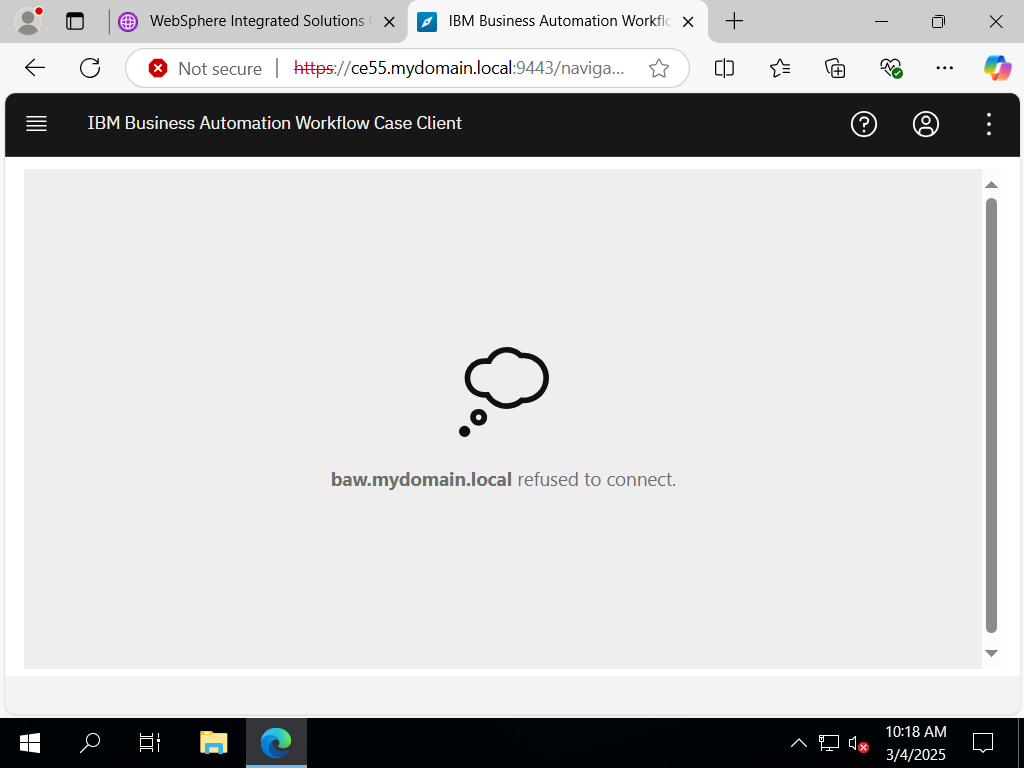Image resolution: width=1024 pixels, height=768 pixels.
Task: Click the muted volume tray icon
Action: (859, 743)
